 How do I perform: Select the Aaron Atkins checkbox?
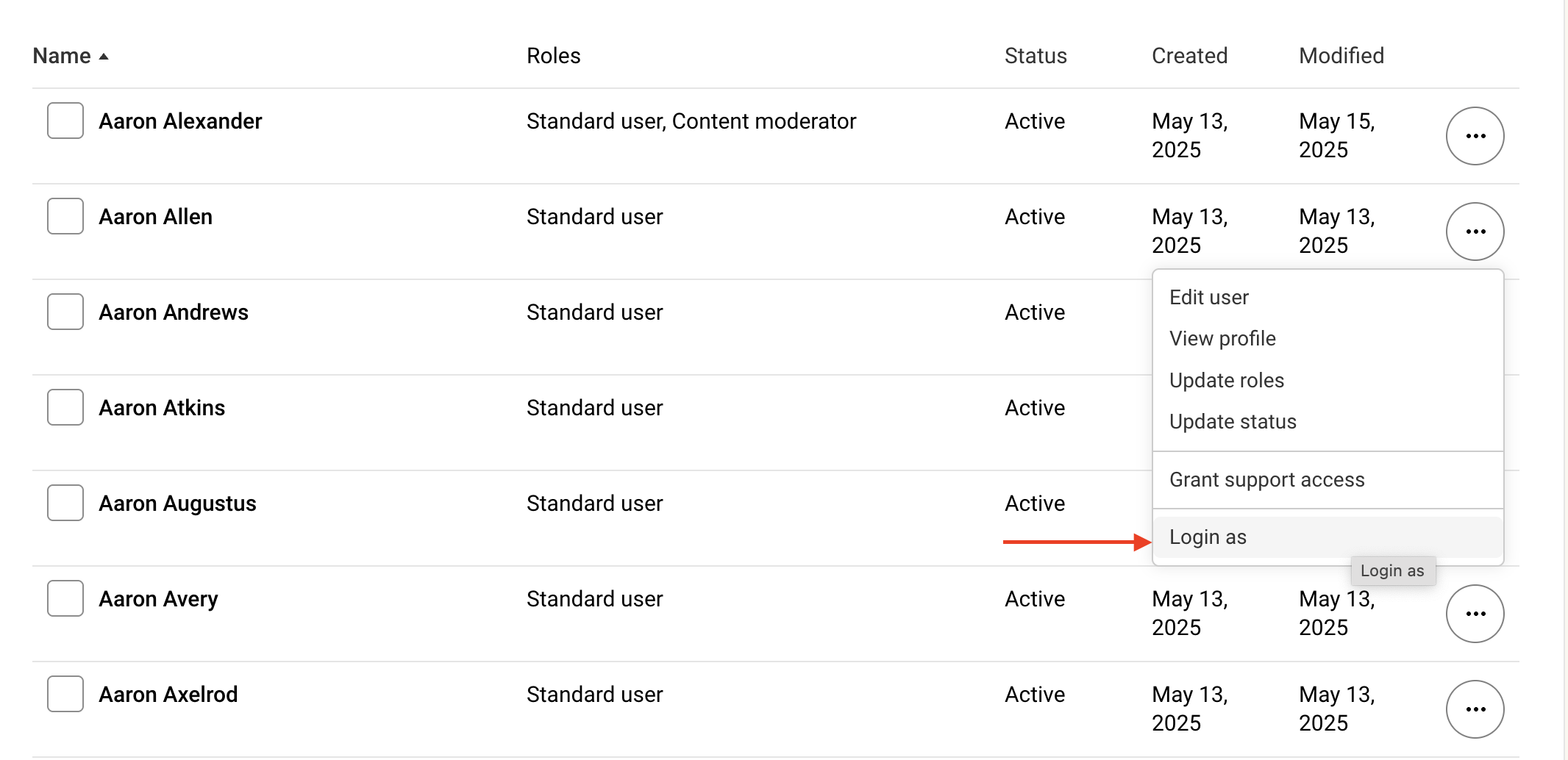pos(65,407)
